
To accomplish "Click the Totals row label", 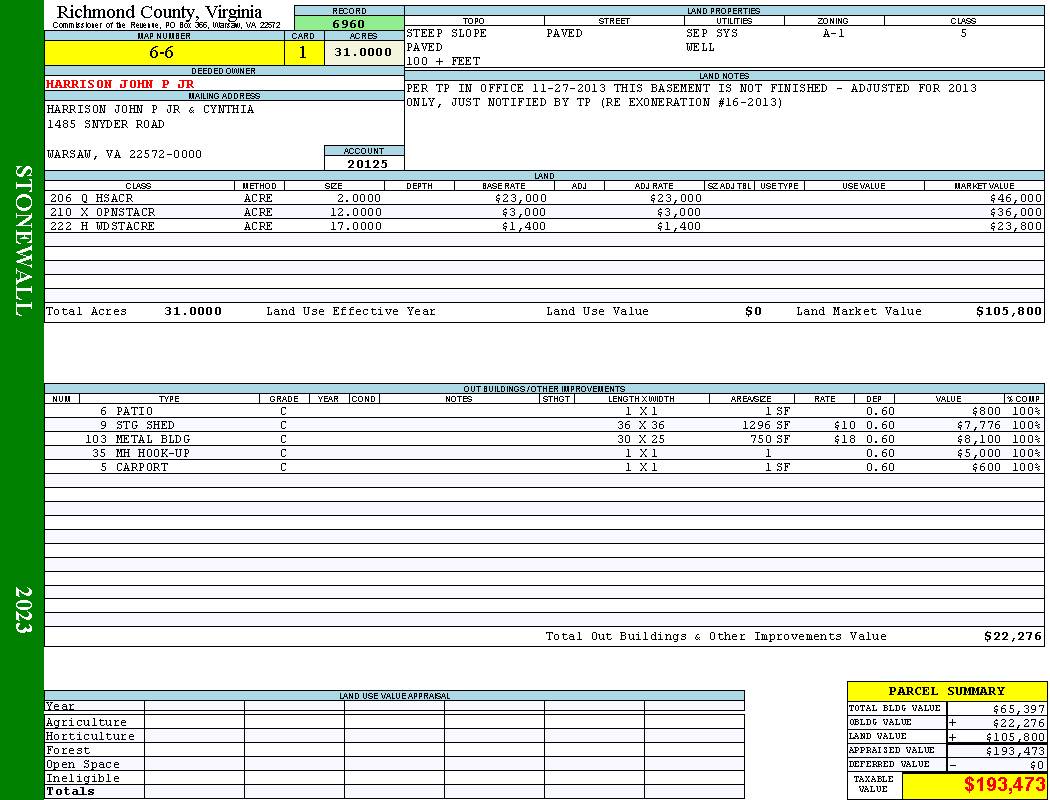I will (70, 791).
